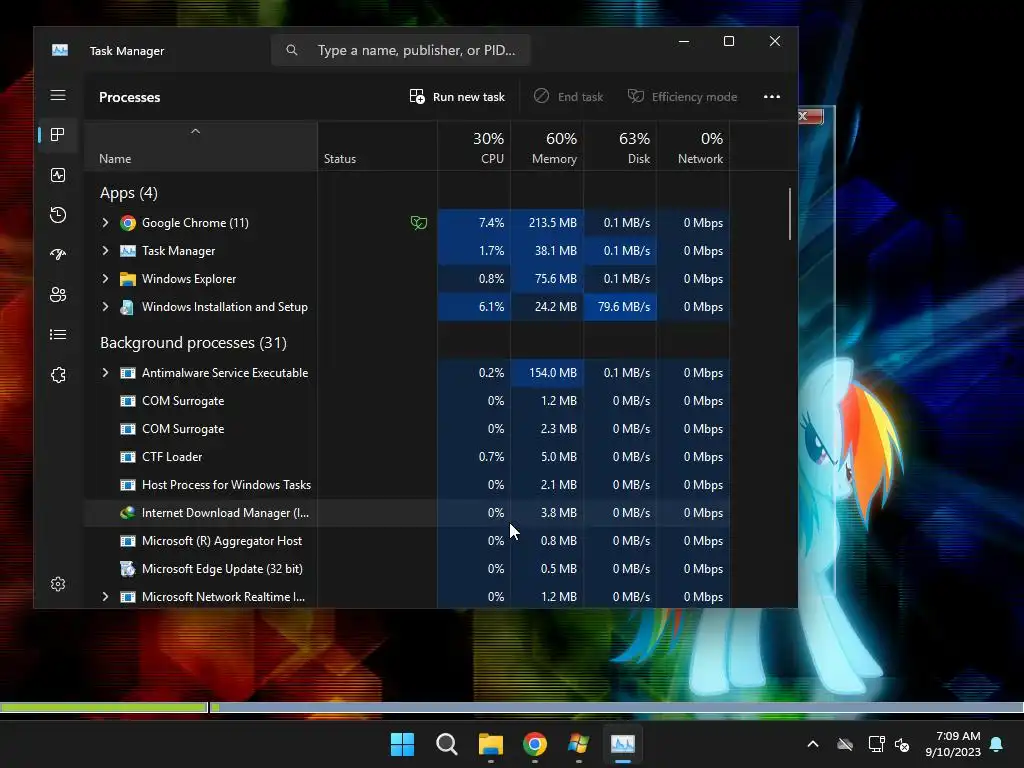Click the Task Manager taskbar icon

tap(622, 744)
